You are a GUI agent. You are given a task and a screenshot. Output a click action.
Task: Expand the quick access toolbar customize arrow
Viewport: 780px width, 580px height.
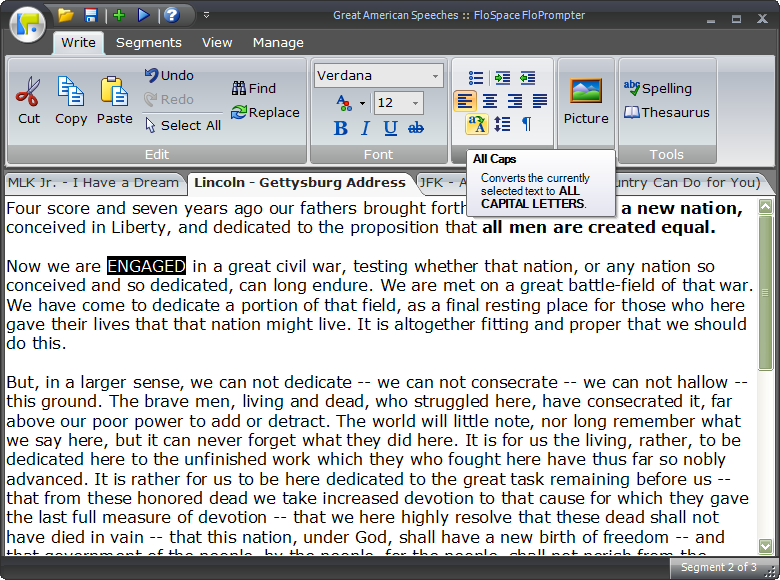pyautogui.click(x=206, y=15)
